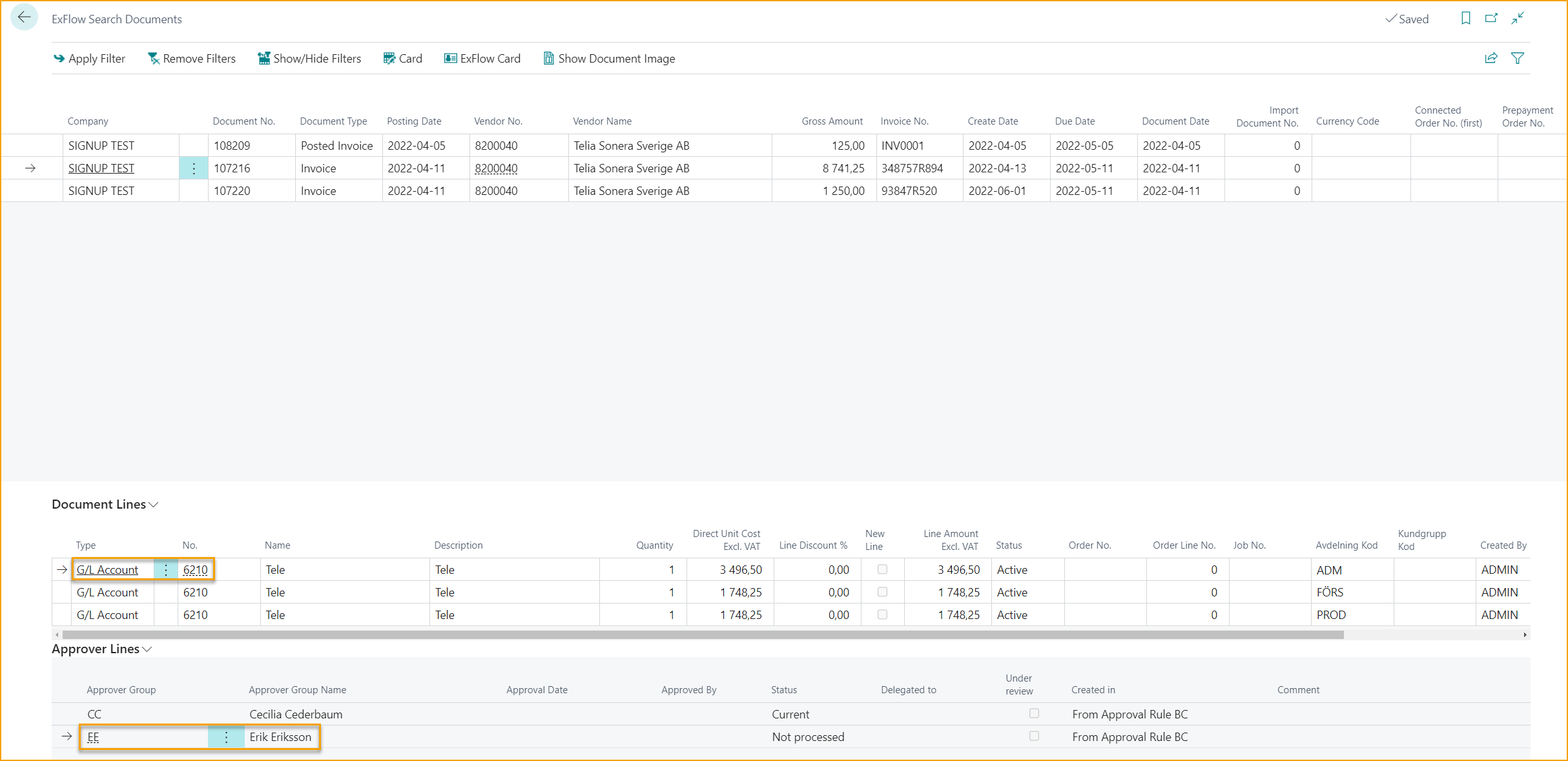Click the filter funnel icon

click(1518, 58)
